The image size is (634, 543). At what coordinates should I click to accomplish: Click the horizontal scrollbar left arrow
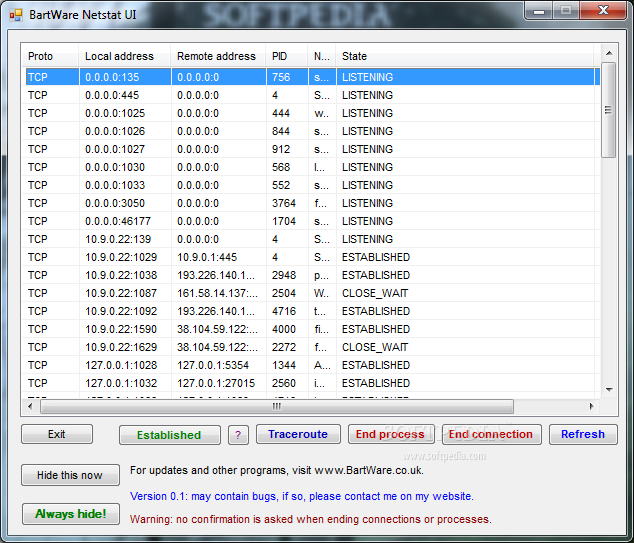30,406
